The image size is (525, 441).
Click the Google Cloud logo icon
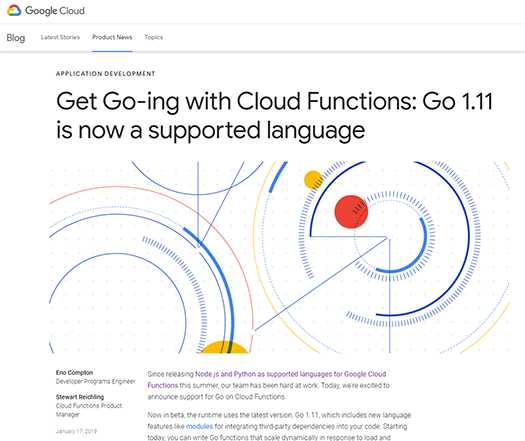click(14, 10)
